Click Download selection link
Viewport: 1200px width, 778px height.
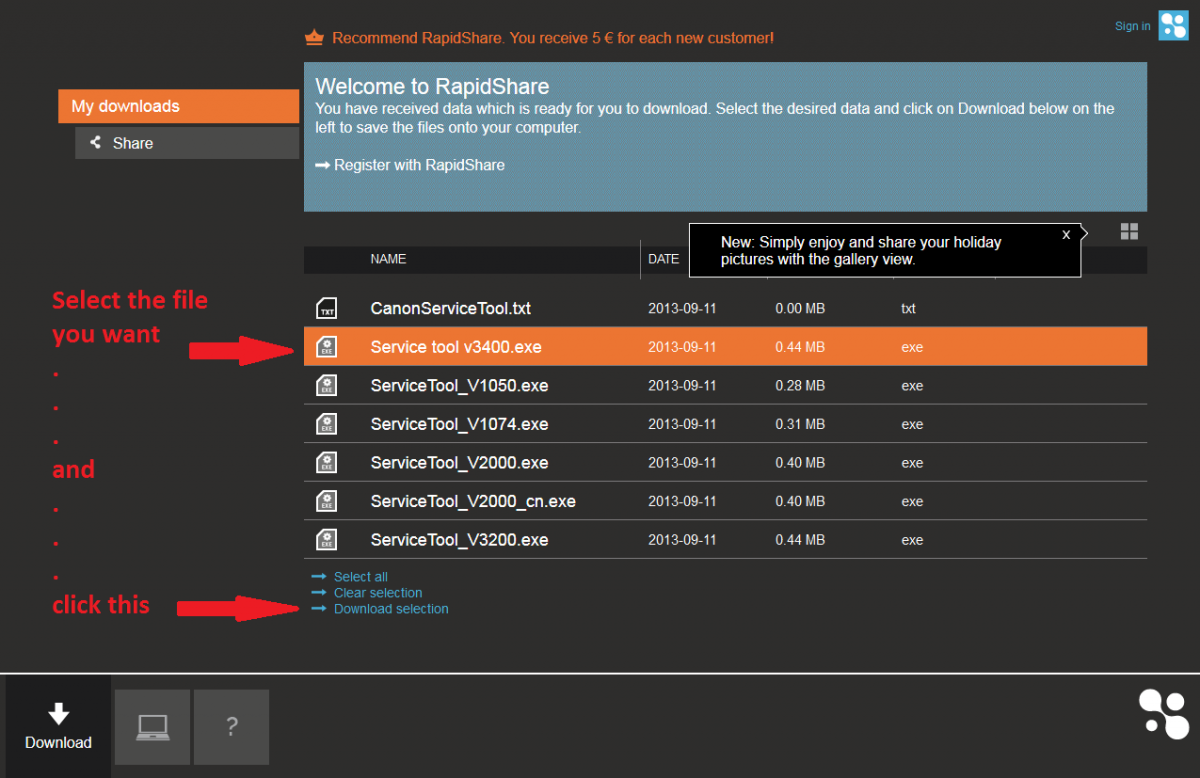point(390,609)
